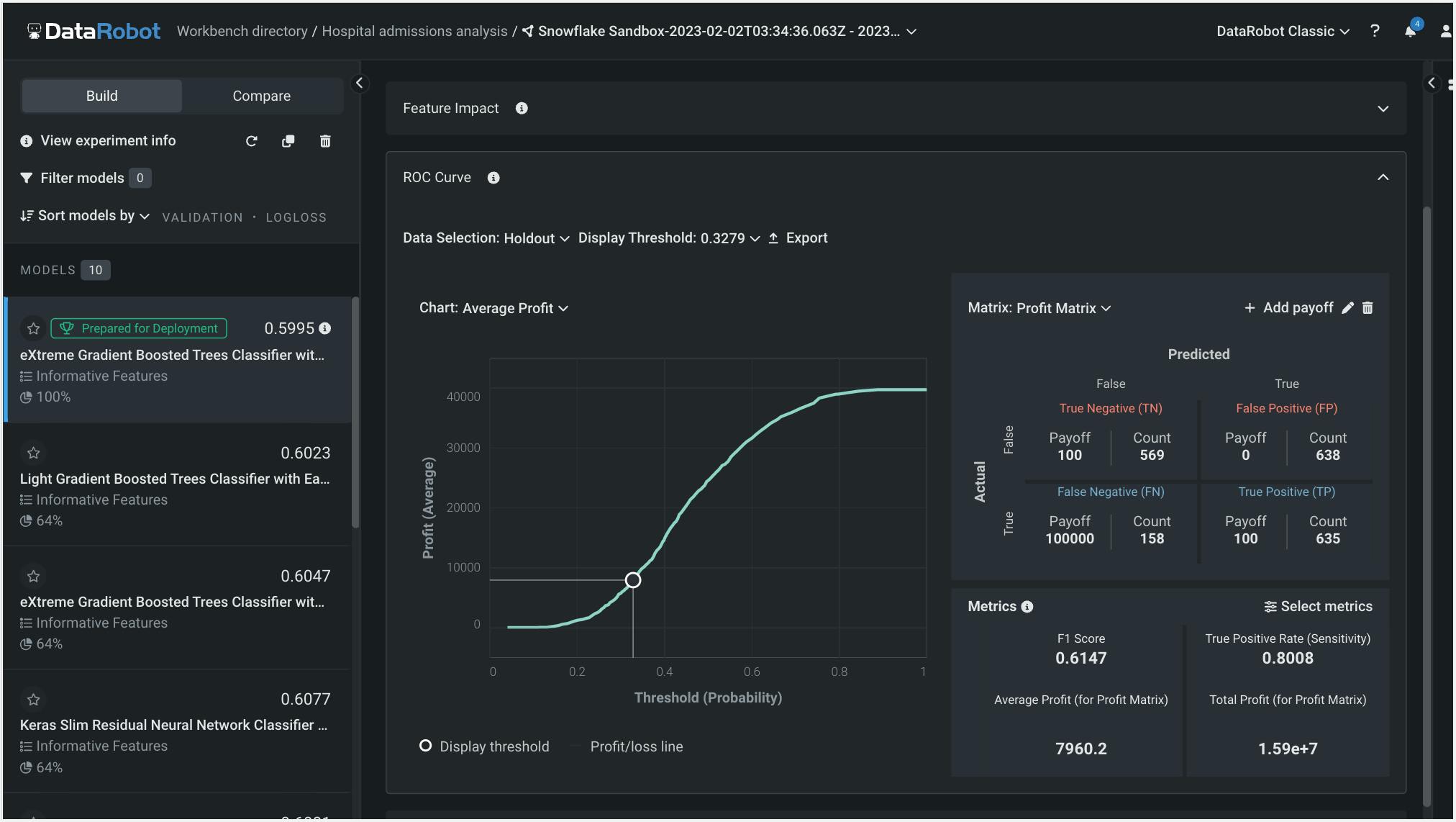Open the Data Selection Holdout dropdown

tap(536, 238)
